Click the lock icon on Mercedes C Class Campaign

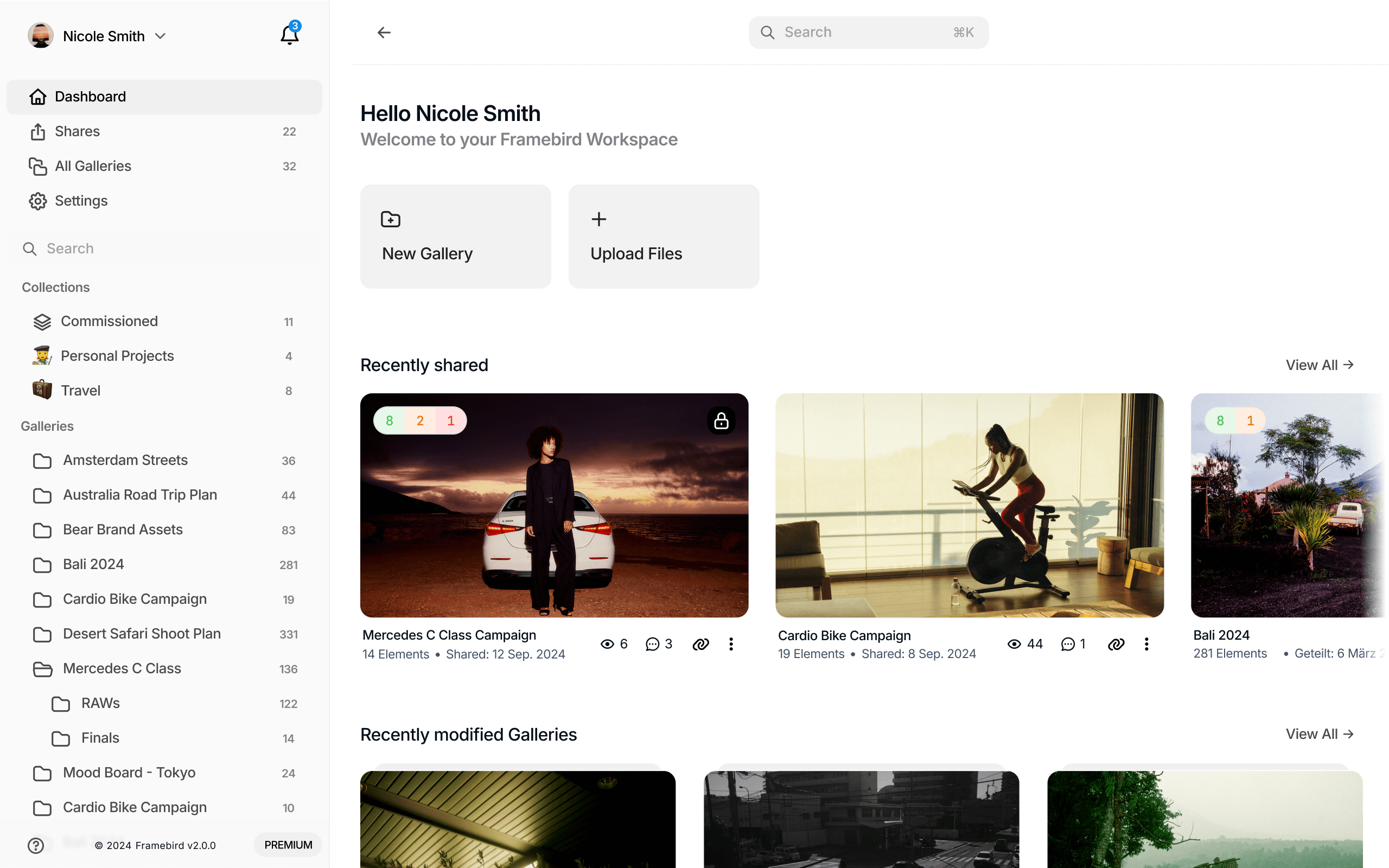coord(721,420)
